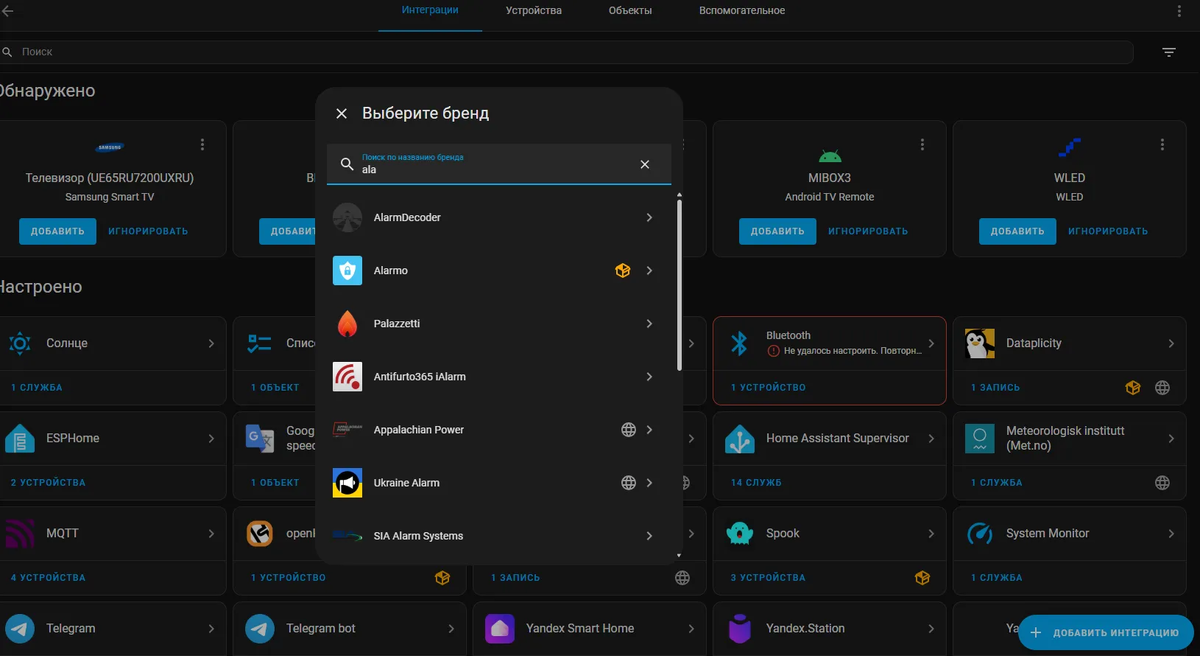Click custom integration box icon on Alarmo row
Screen dimensions: 1200x656
[622, 270]
